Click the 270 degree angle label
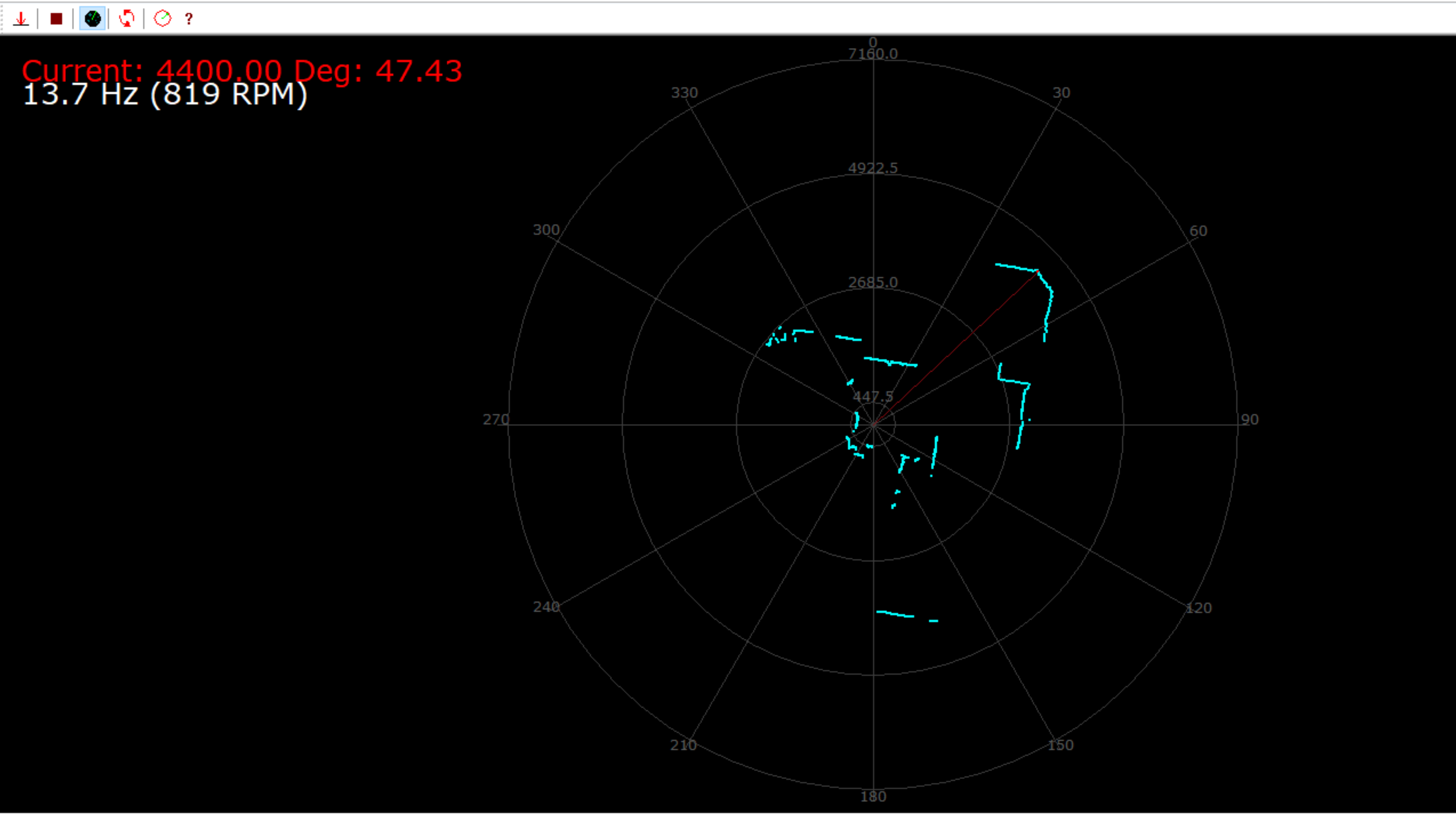1456x815 pixels. (x=496, y=420)
